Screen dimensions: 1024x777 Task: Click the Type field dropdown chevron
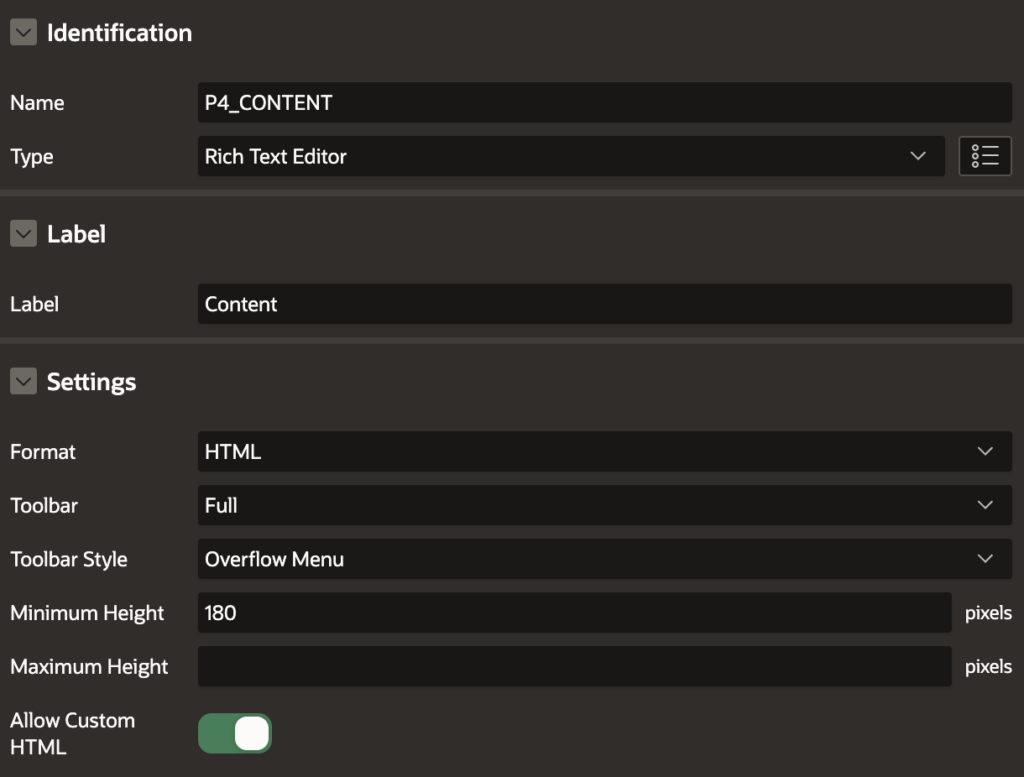tap(920, 156)
